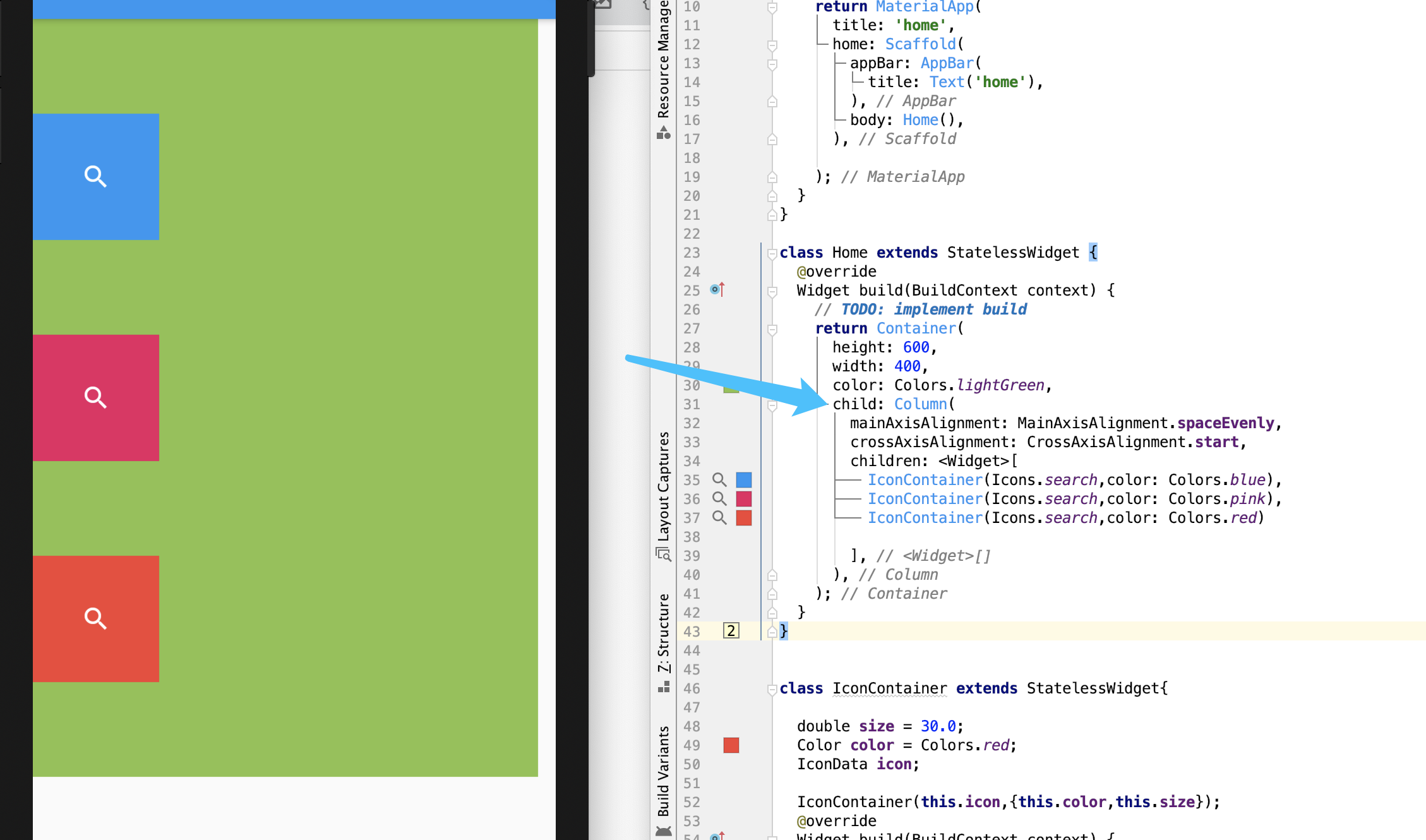Fold the return Container block
This screenshot has width=1426, height=840.
[x=772, y=329]
